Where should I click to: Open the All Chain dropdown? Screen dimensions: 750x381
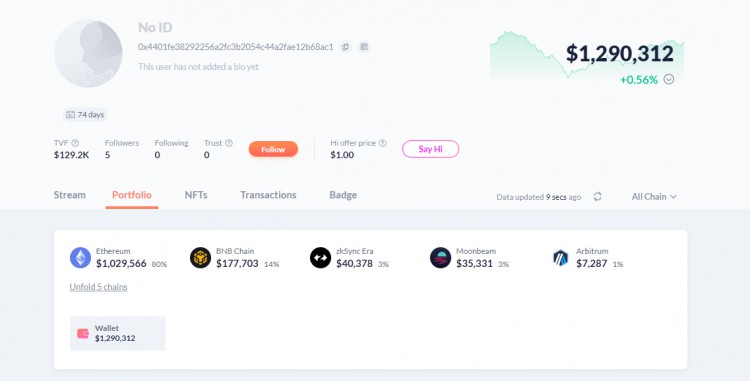click(654, 196)
